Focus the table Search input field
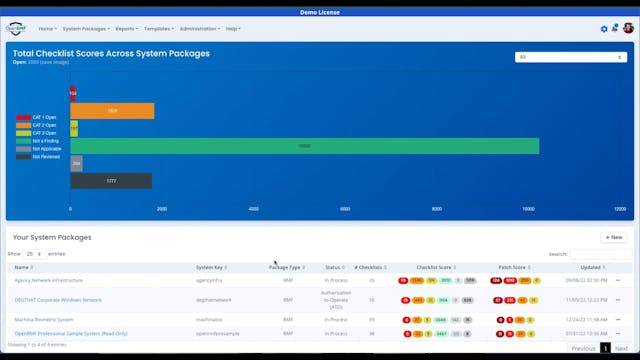Image resolution: width=640 pixels, height=360 pixels. (x=601, y=254)
